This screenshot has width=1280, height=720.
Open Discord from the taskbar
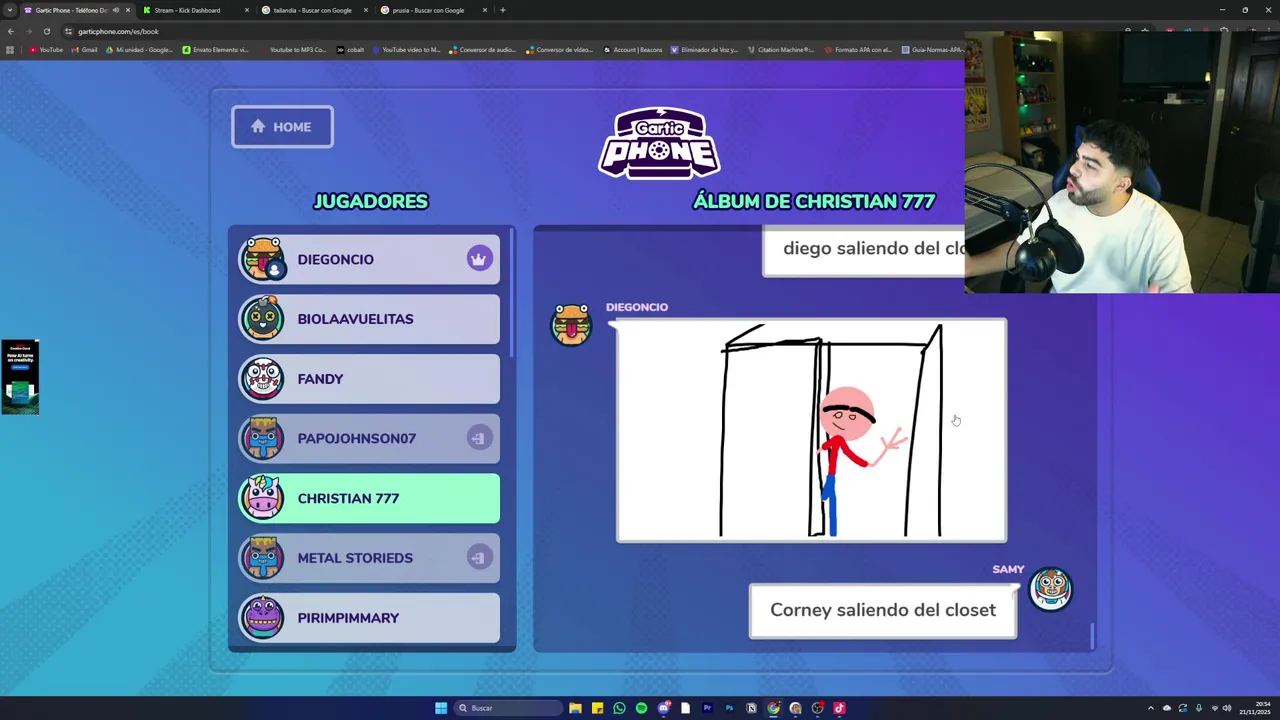663,708
